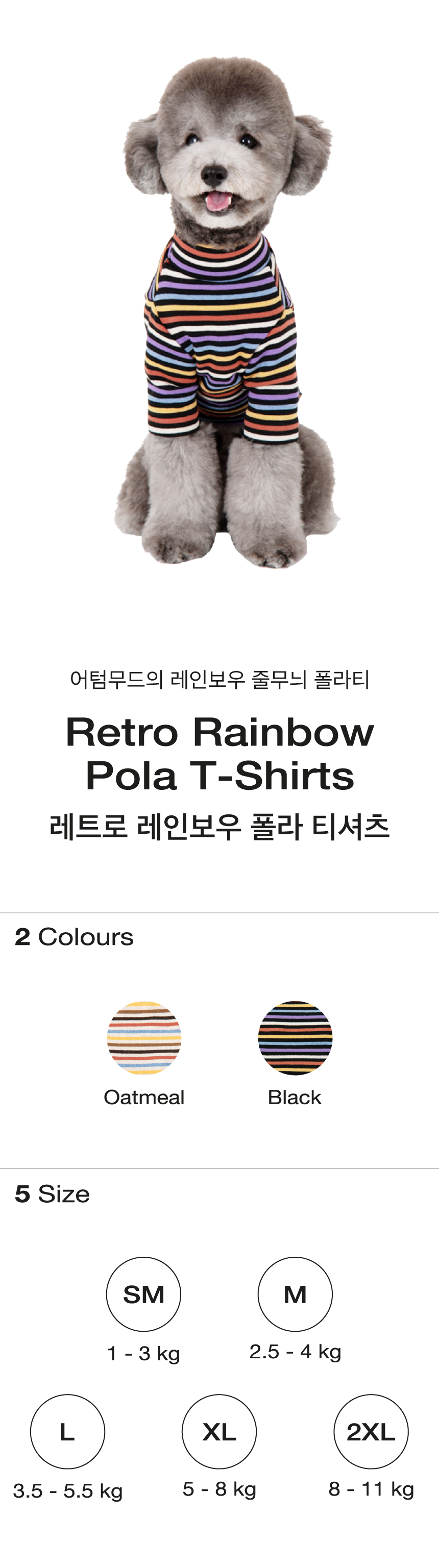Click the Retro Rainbow Pola T-Shirts title
Viewport: 439px width, 1568px height.
click(x=219, y=754)
